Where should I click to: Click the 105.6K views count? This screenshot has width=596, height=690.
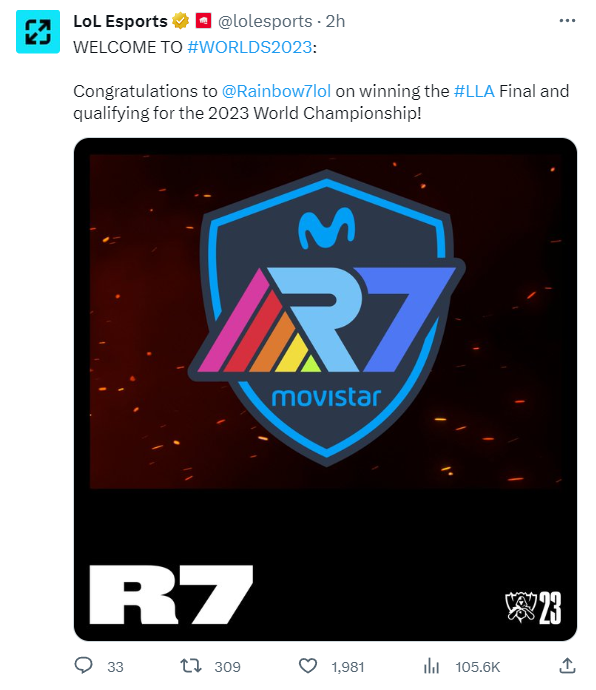[478, 667]
